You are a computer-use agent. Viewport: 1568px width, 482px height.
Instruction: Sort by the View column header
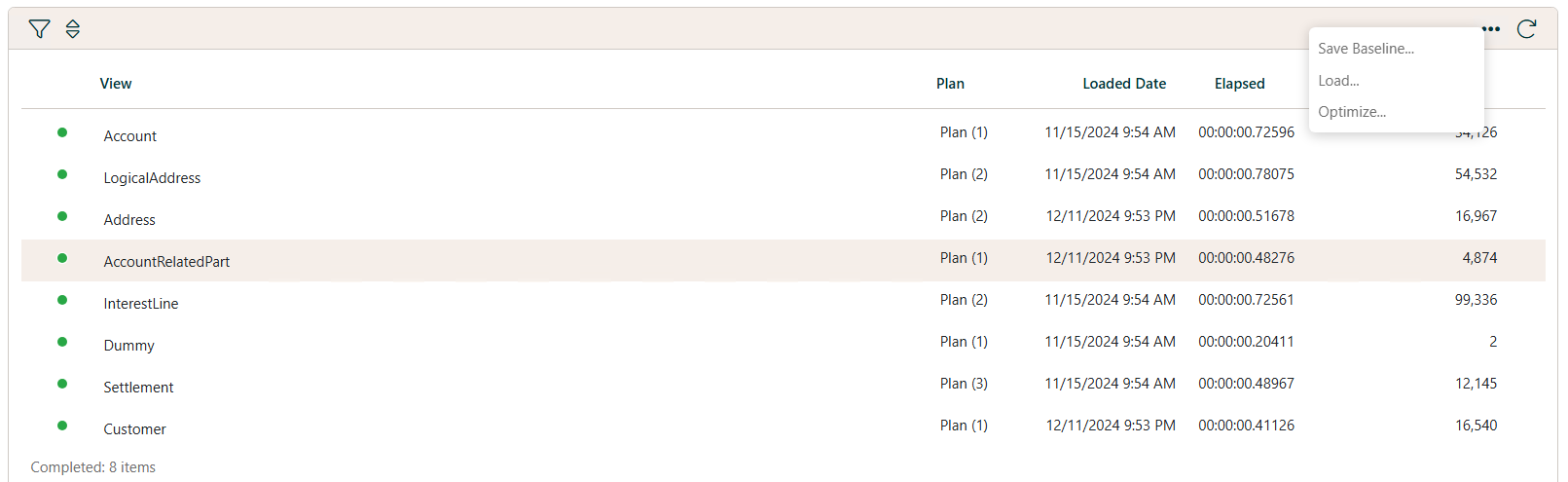pos(116,84)
